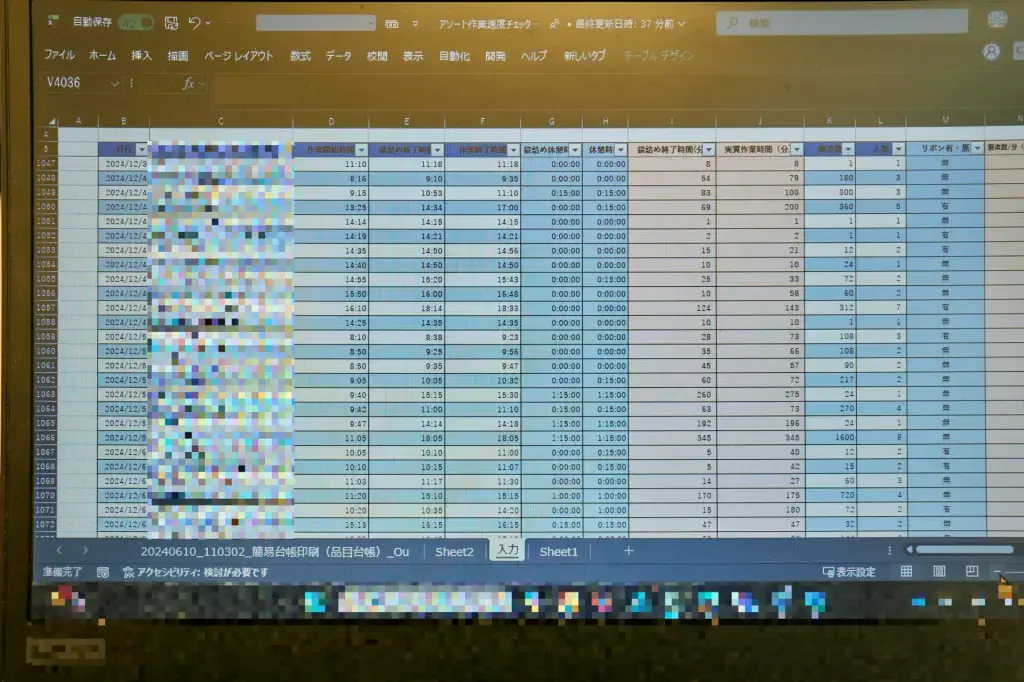Click the Save icon in title bar
This screenshot has height=682, width=1024.
pyautogui.click(x=171, y=24)
